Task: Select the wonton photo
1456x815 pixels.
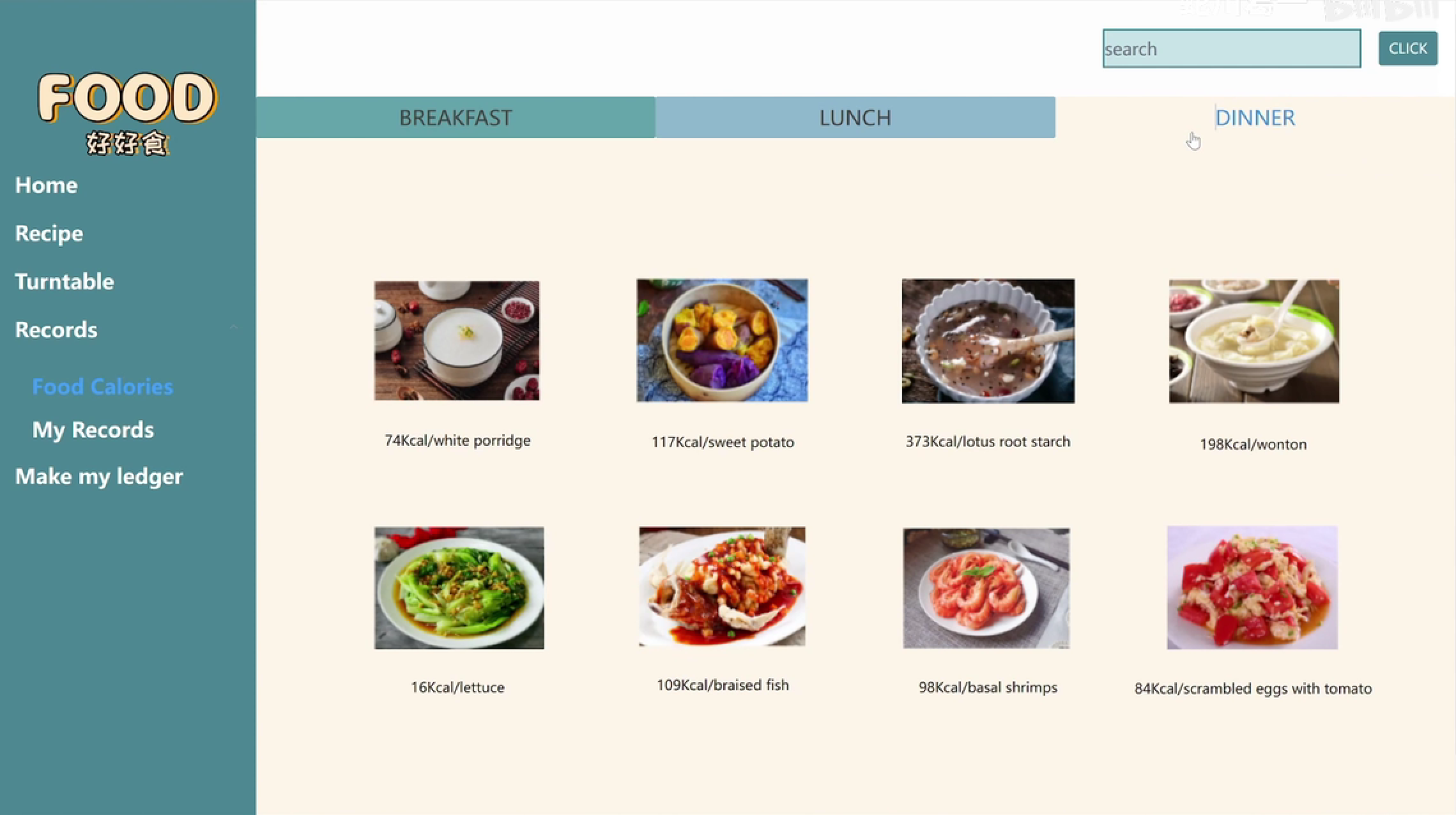Action: coord(1254,341)
